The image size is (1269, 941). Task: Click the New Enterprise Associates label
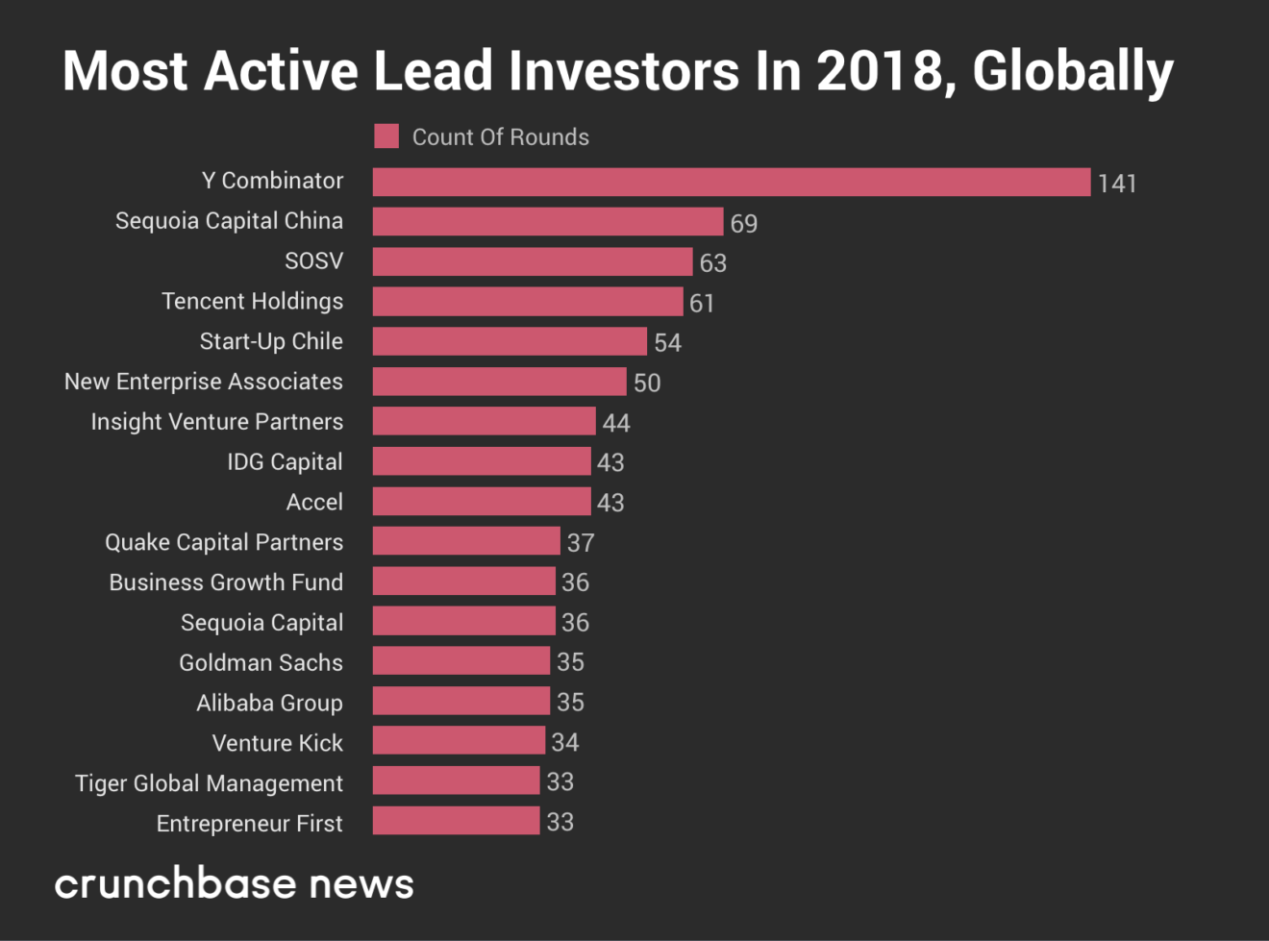tap(203, 382)
